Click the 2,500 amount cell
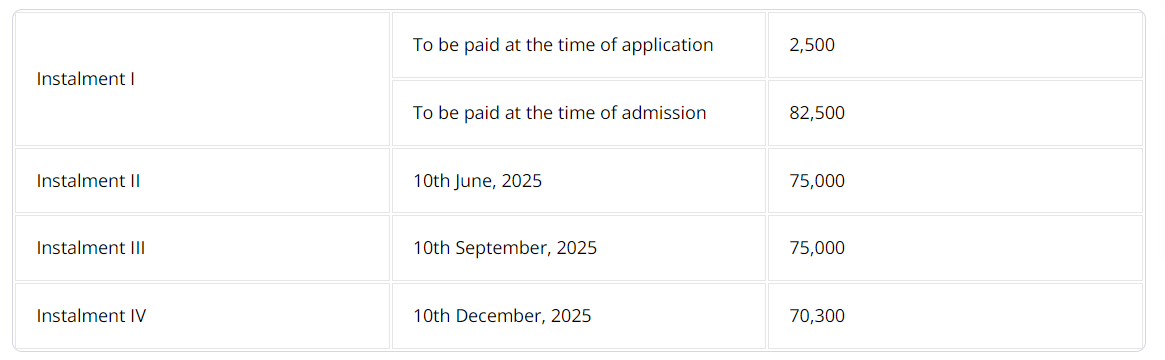Screen dimensions: 1165x360 [955, 45]
